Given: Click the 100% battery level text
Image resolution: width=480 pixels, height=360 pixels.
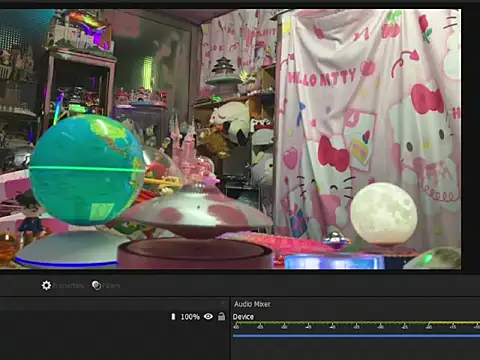Looking at the screenshot, I should (190, 317).
